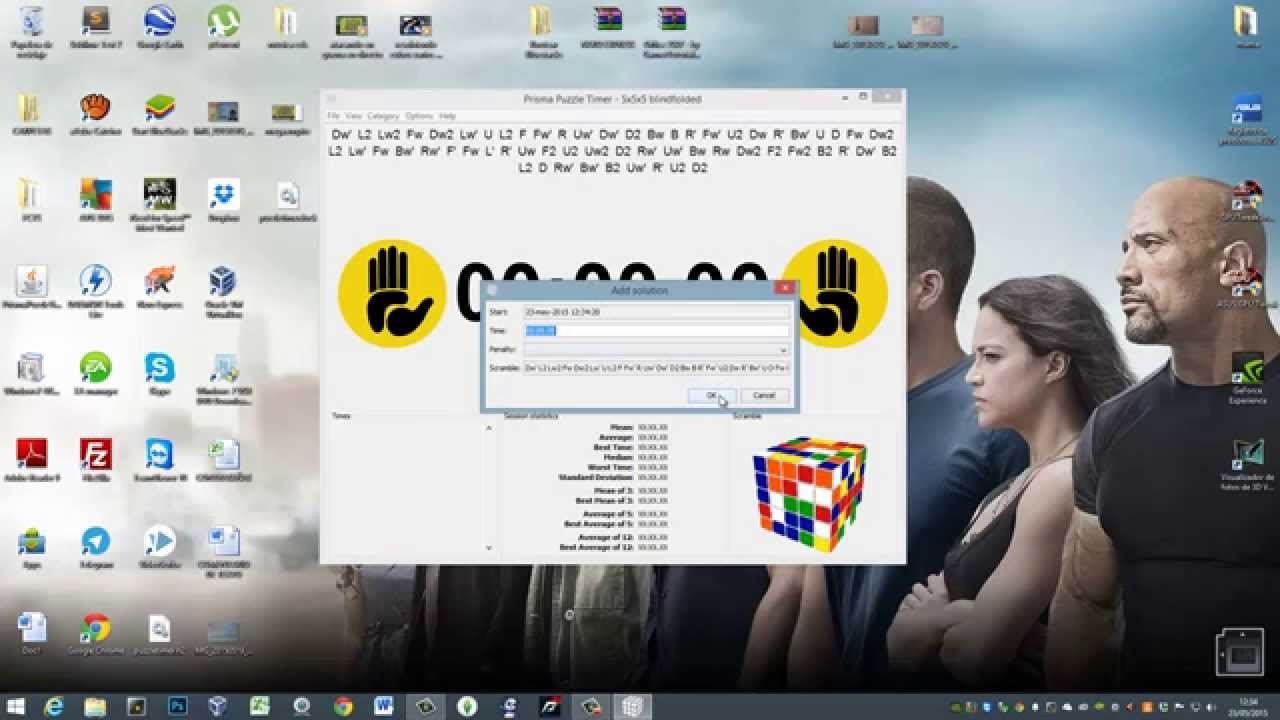Confirm with OK in Add solution dialog
This screenshot has width=1280, height=720.
tap(712, 396)
